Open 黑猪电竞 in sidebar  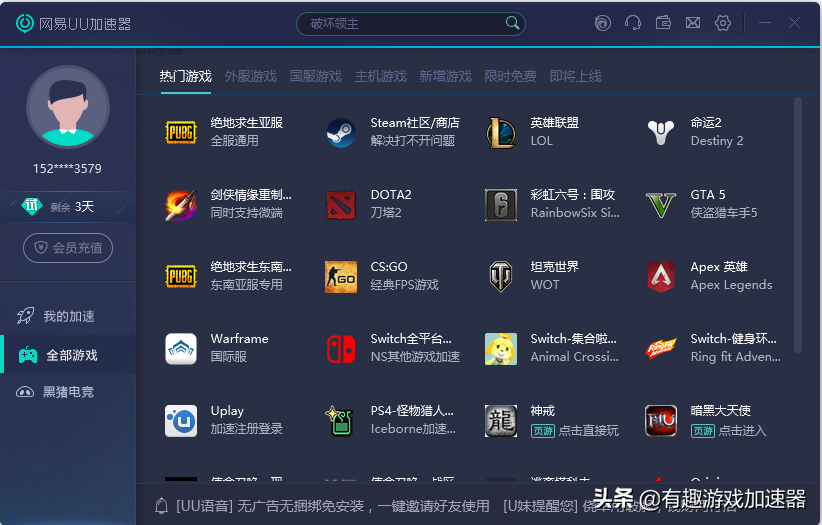click(68, 392)
